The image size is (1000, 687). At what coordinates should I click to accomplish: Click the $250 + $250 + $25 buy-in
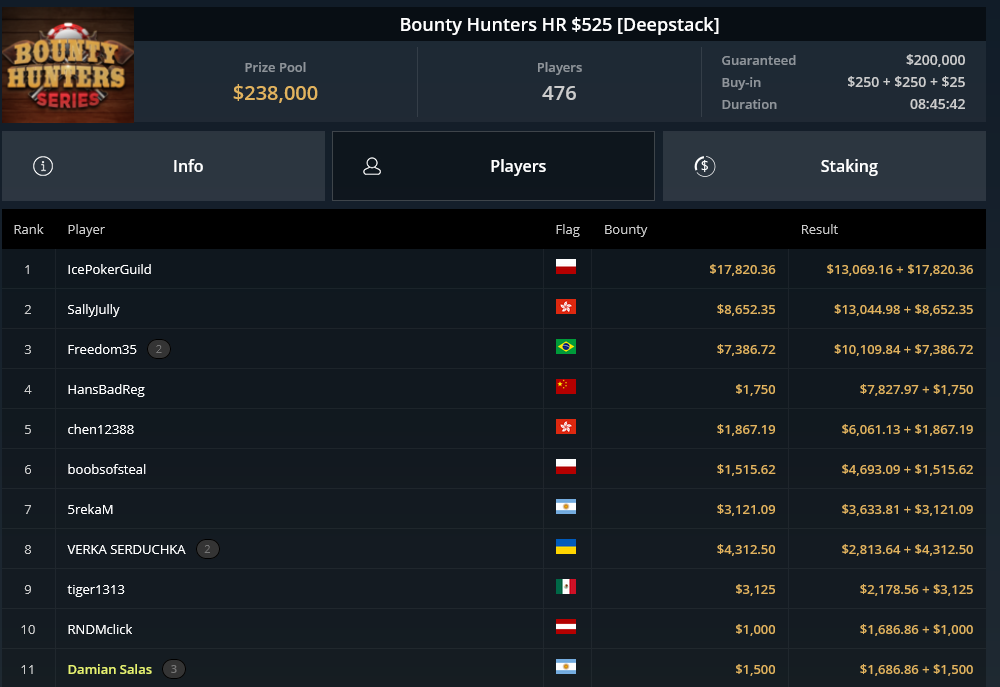906,82
